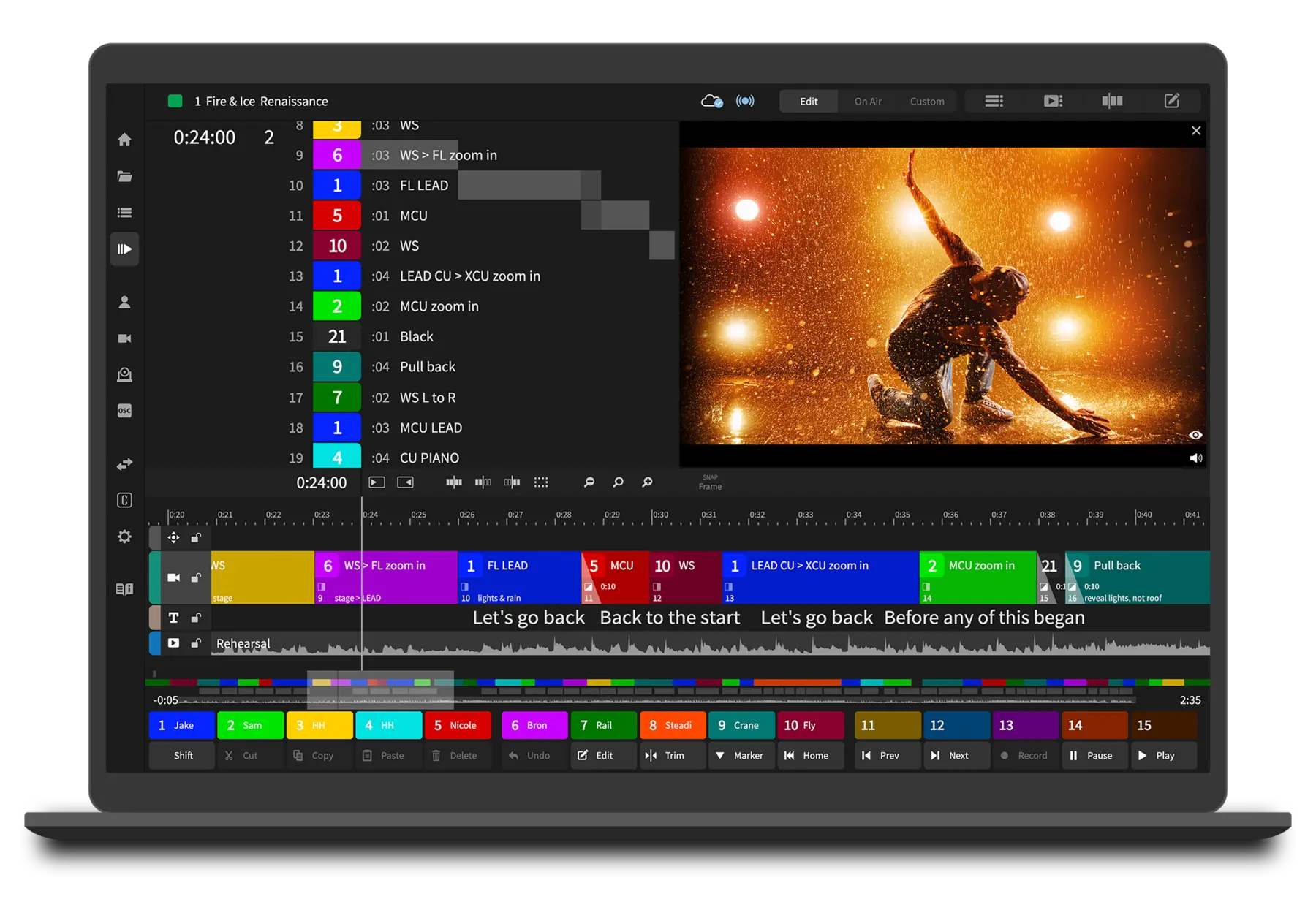Open the PTZ camera panel in sidebar

click(x=124, y=375)
